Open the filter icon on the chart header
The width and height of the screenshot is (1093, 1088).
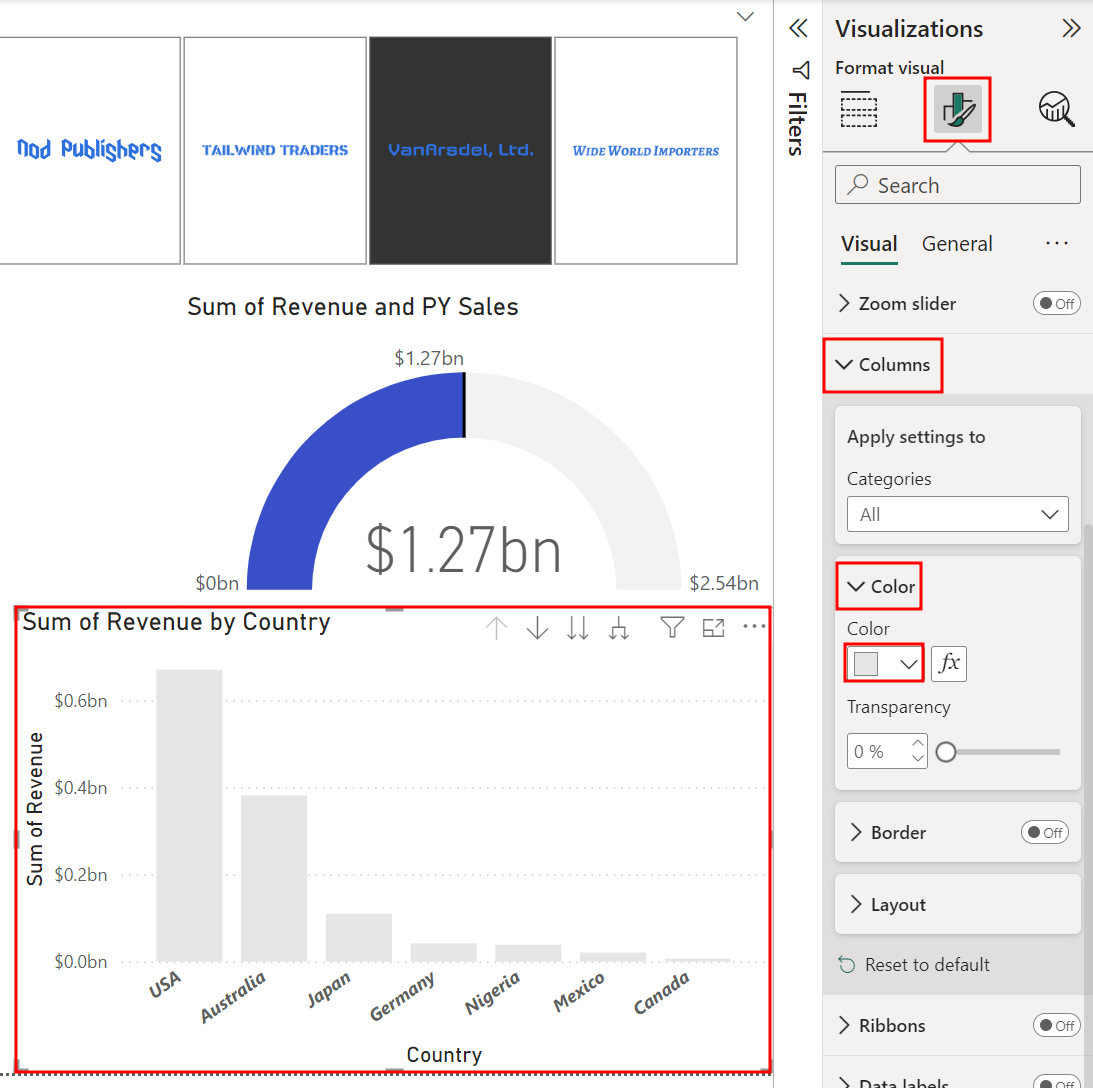click(672, 627)
